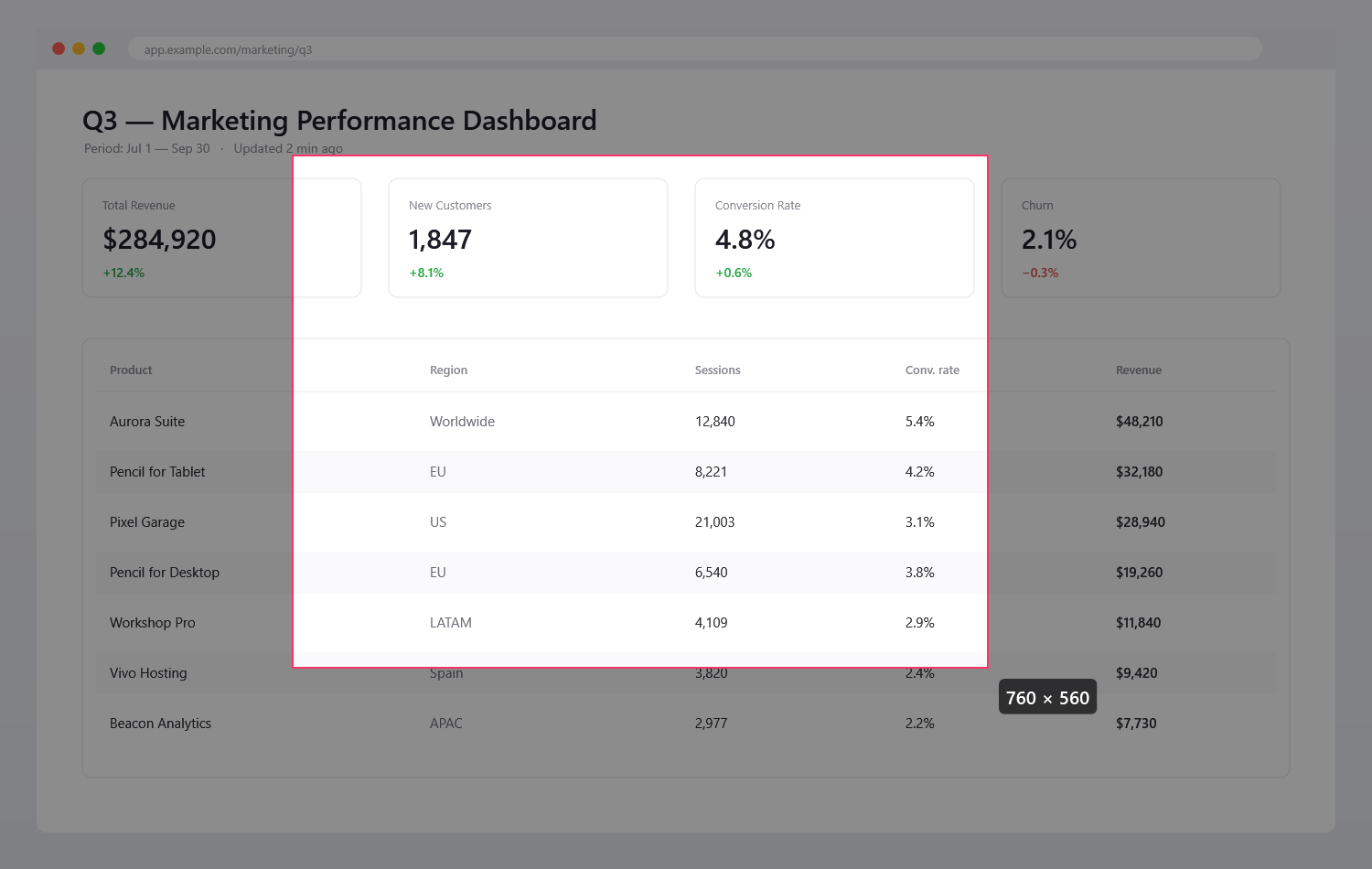Image resolution: width=1372 pixels, height=869 pixels.
Task: Select the Aurora Suite product row
Action: (x=686, y=422)
